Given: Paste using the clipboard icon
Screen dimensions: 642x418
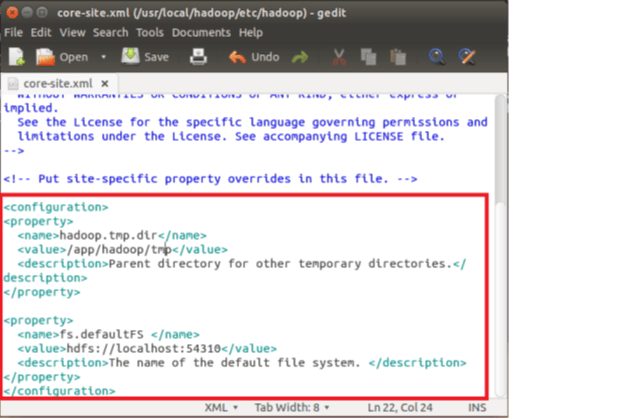Looking at the screenshot, I should (398, 57).
